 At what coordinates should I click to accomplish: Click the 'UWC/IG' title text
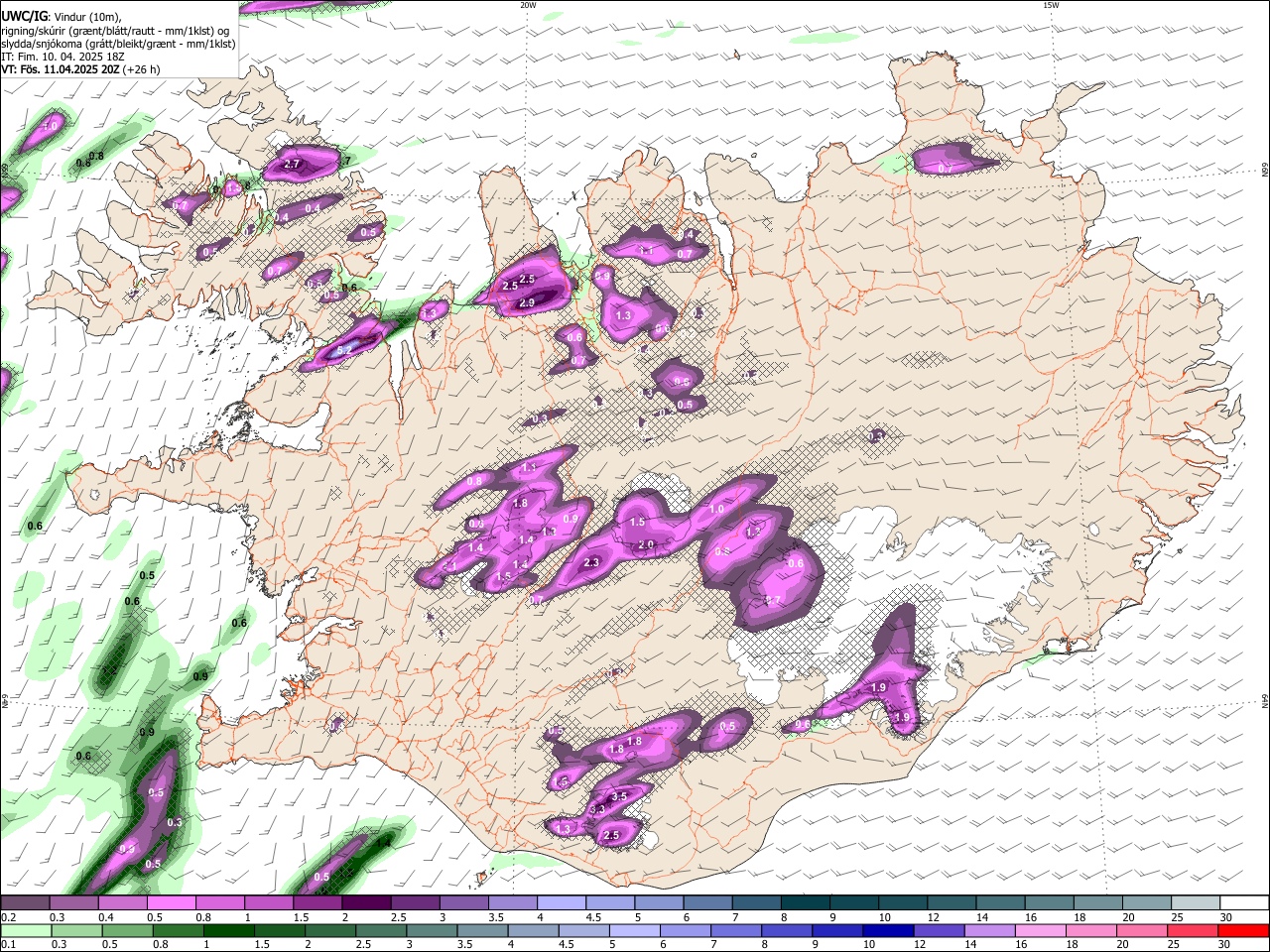tap(24, 16)
